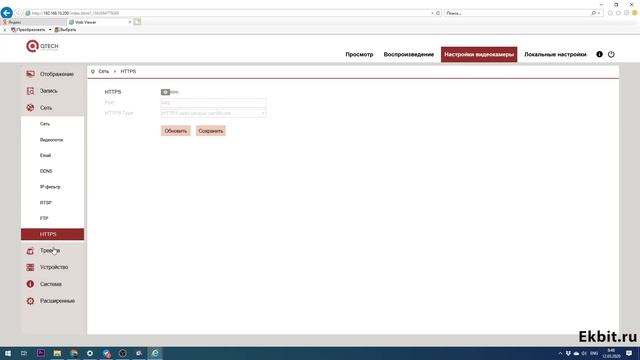Open the HTTPS Type dropdown
This screenshot has width=640, height=360.
coord(213,113)
